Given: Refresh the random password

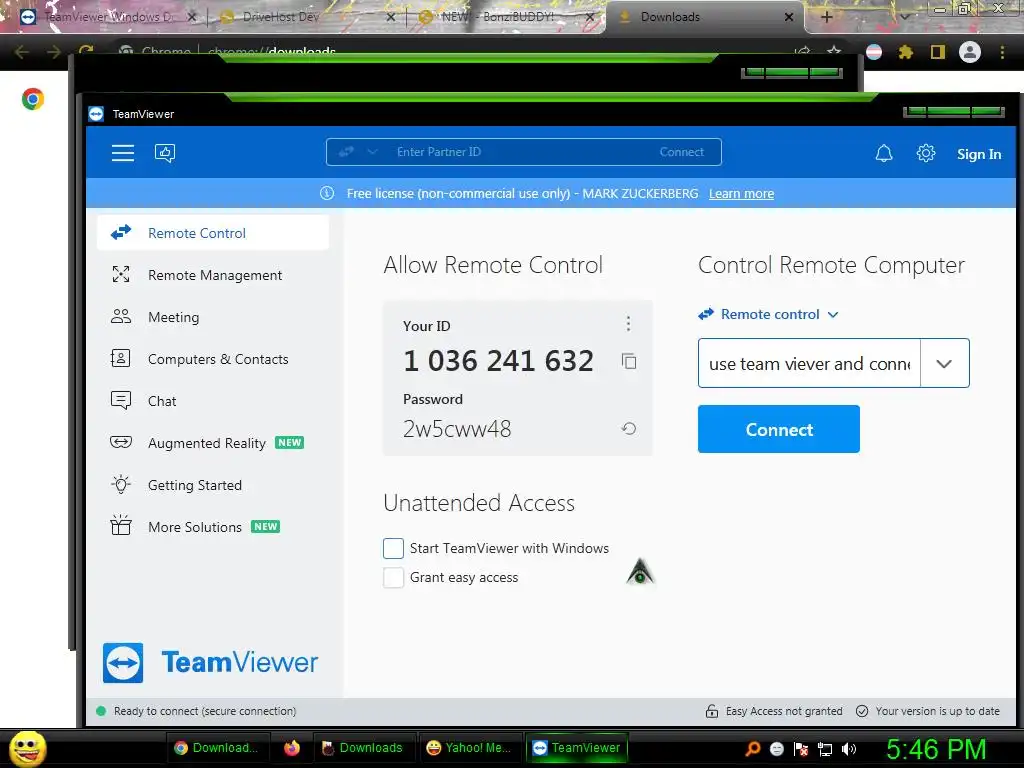Looking at the screenshot, I should [x=628, y=429].
